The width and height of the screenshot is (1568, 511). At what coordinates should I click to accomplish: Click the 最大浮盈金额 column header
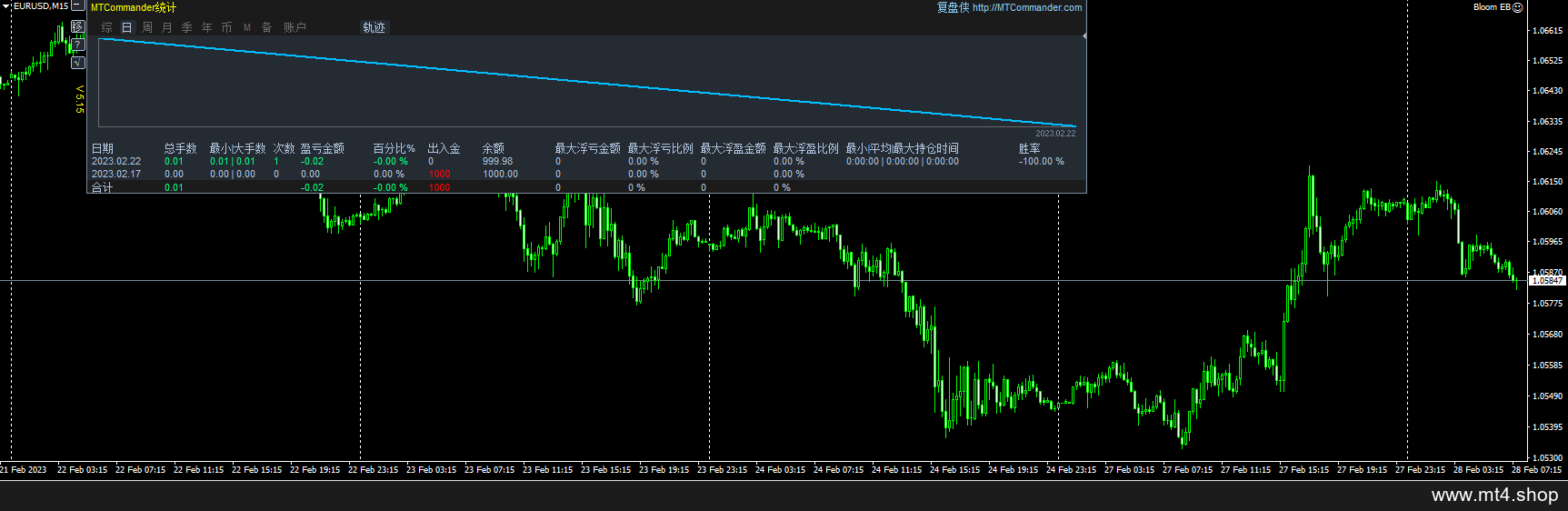(x=734, y=148)
